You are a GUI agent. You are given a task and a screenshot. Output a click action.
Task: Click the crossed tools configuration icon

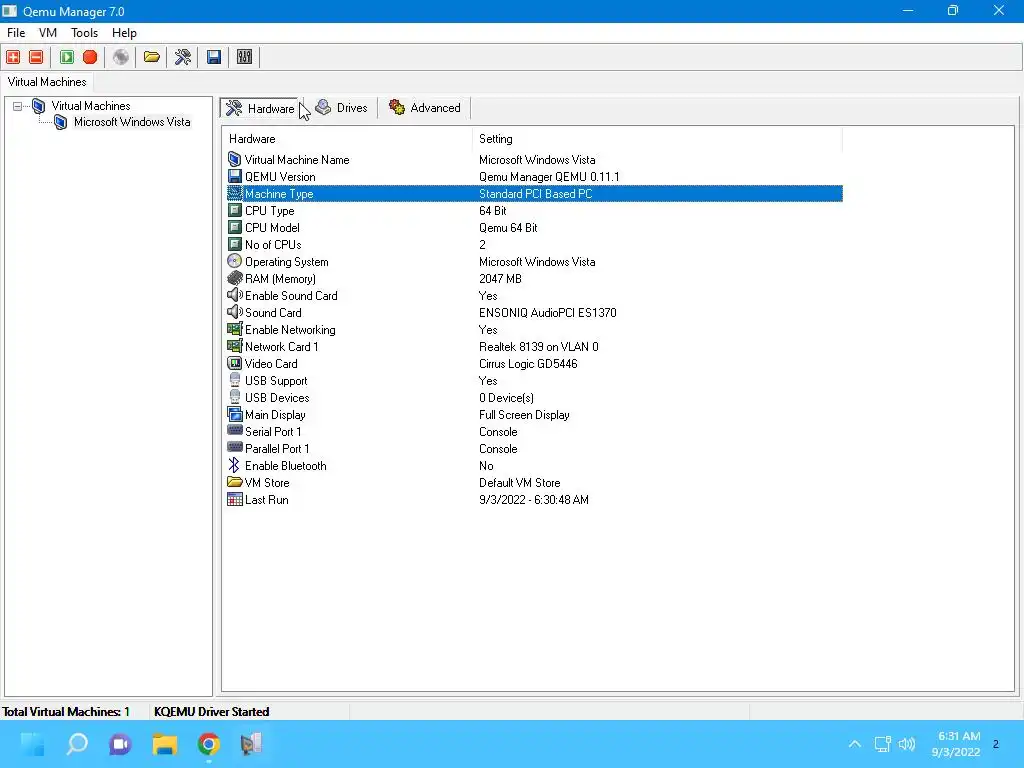point(183,57)
